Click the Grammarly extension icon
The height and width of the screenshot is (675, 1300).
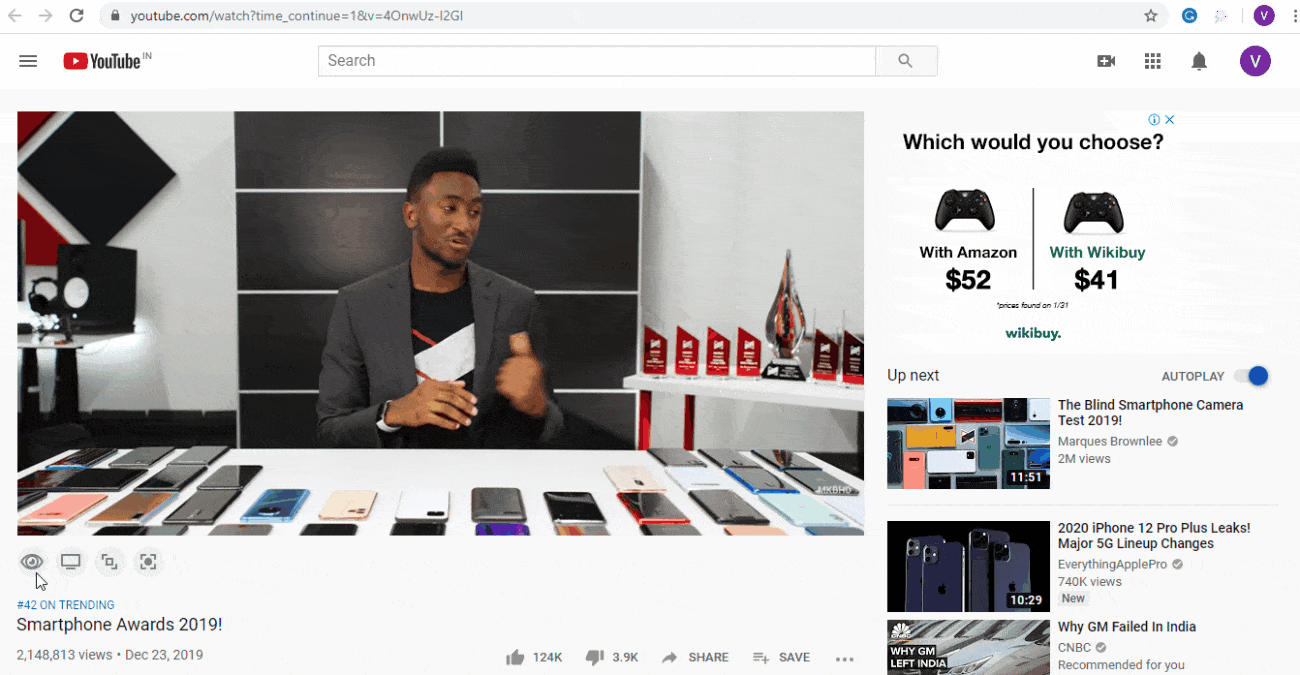1190,16
